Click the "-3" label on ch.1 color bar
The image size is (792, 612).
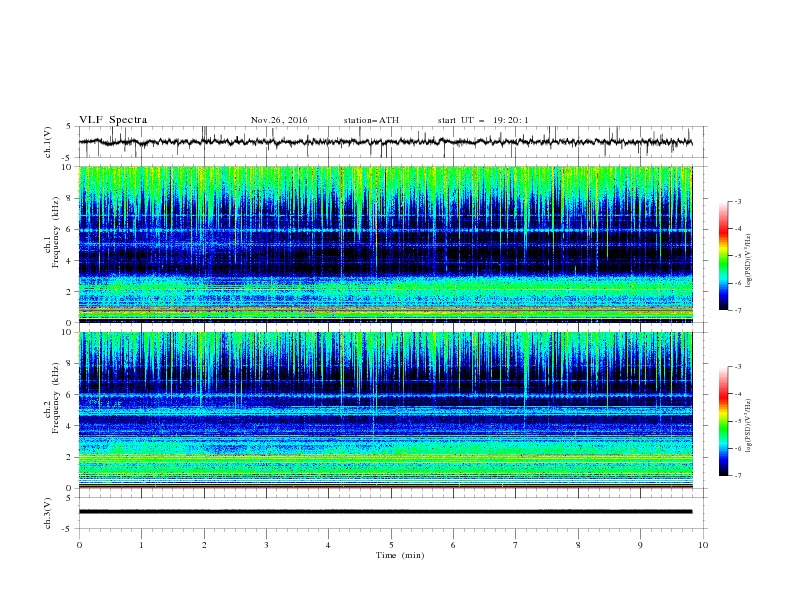(x=737, y=201)
